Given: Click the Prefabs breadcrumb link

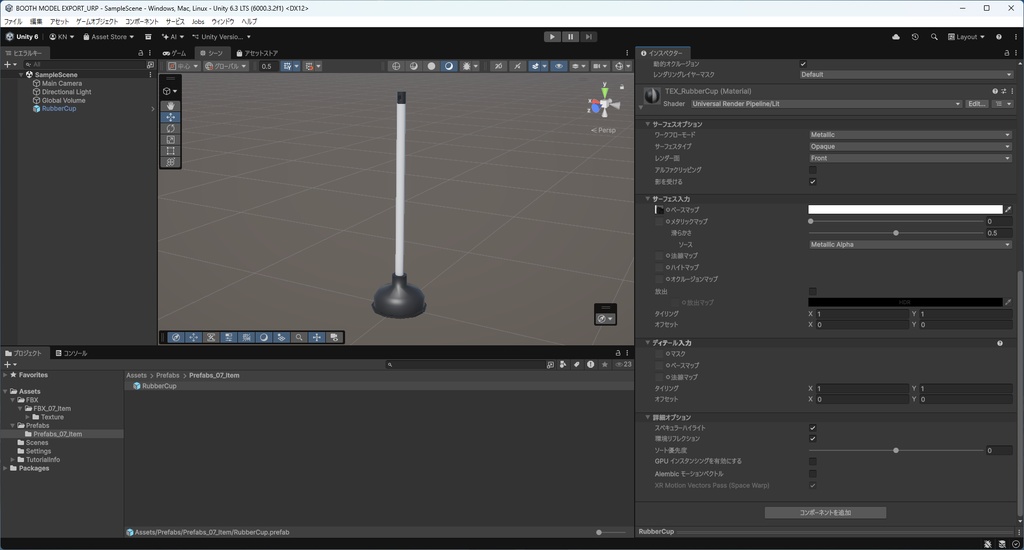Looking at the screenshot, I should (168, 376).
